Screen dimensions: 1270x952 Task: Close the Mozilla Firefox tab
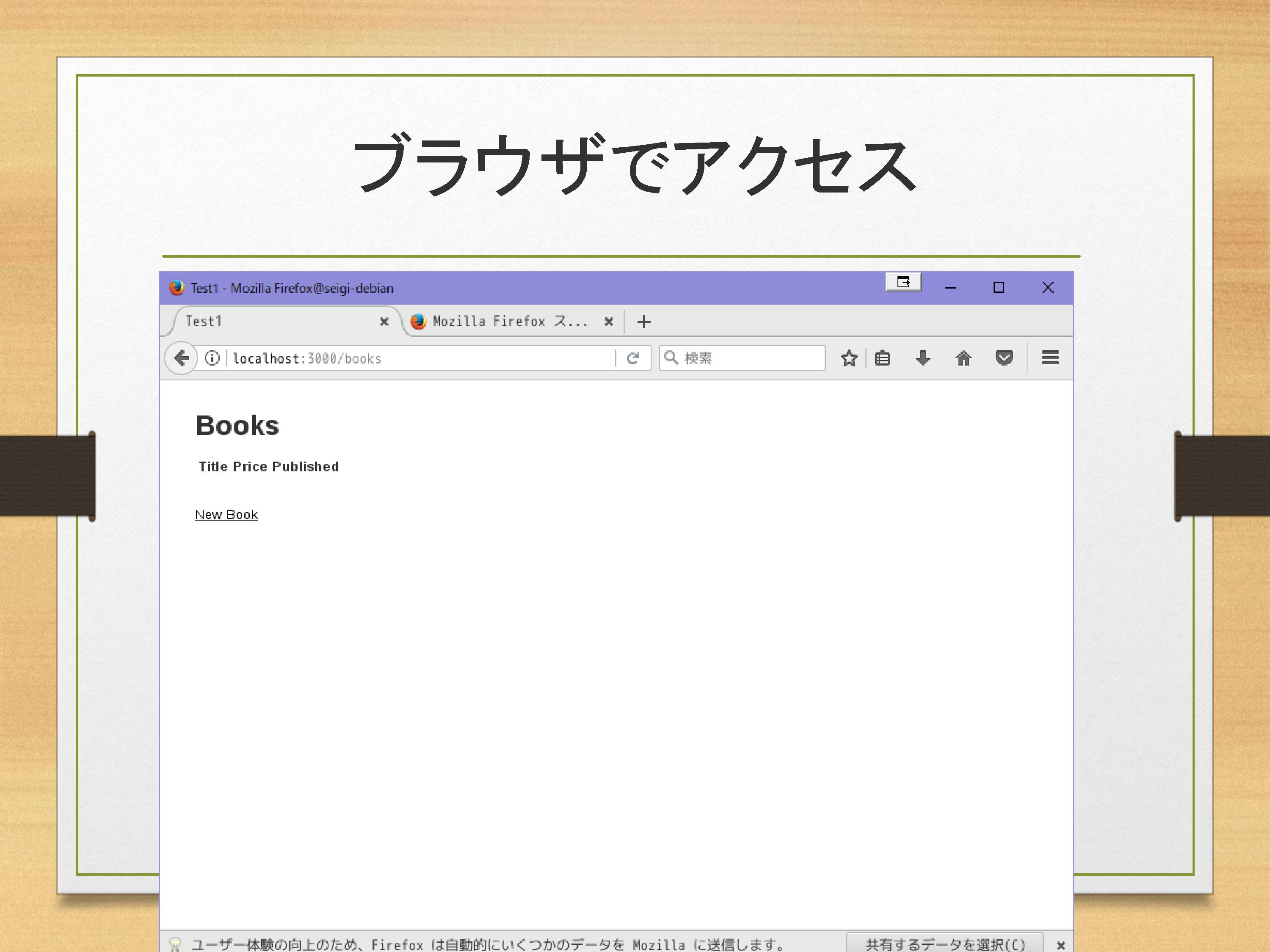[609, 321]
